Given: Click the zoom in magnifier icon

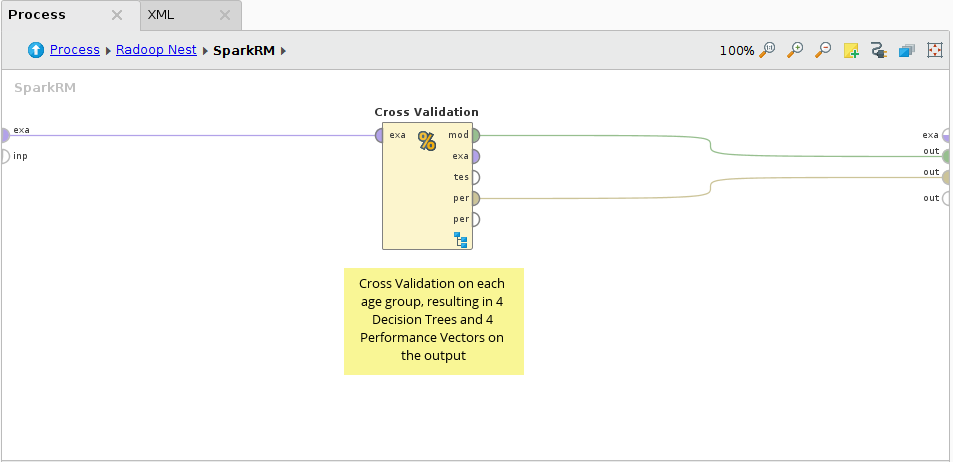Looking at the screenshot, I should click(796, 49).
